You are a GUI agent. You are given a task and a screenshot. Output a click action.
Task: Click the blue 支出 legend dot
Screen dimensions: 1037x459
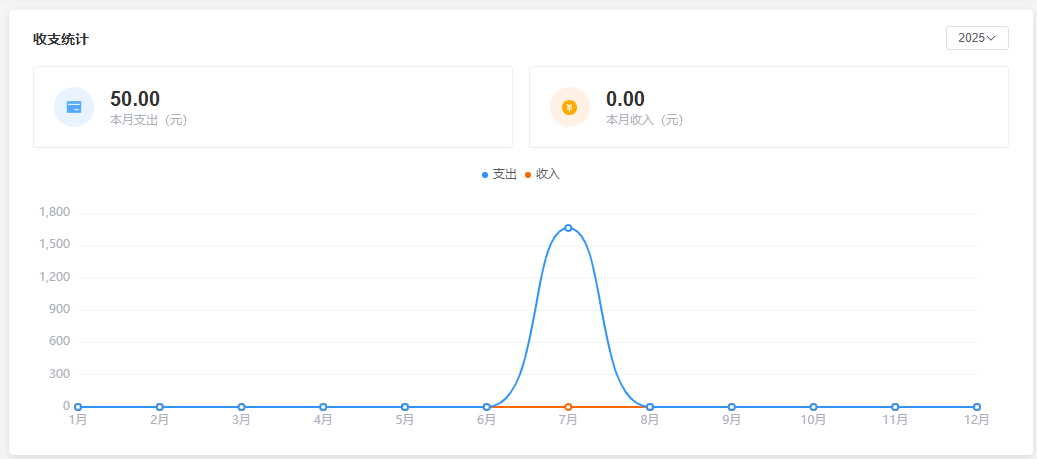(x=485, y=175)
